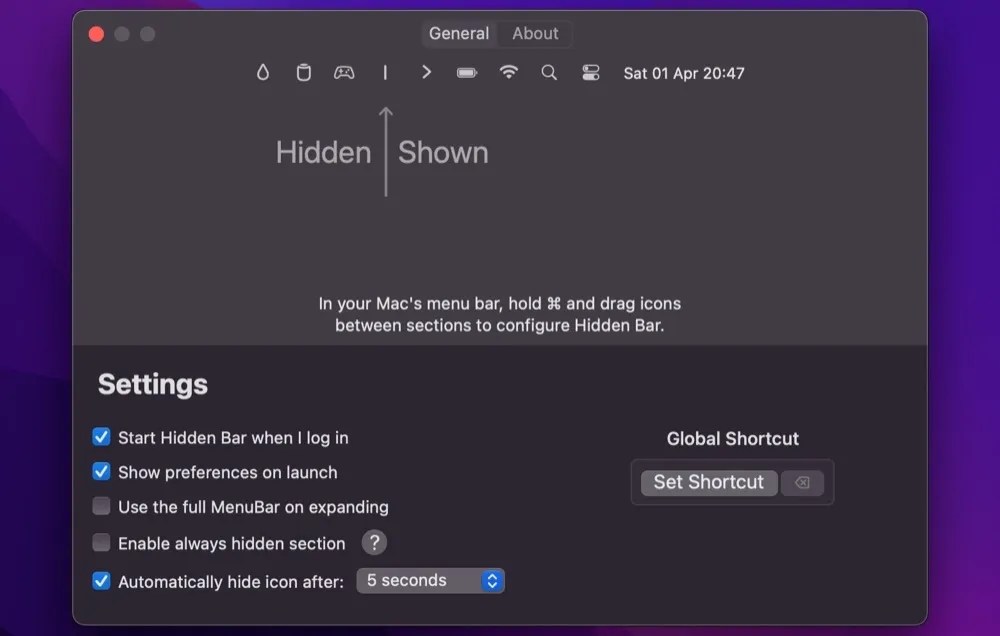Viewport: 1000px width, 636px height.
Task: Switch to the General tab
Action: (459, 33)
